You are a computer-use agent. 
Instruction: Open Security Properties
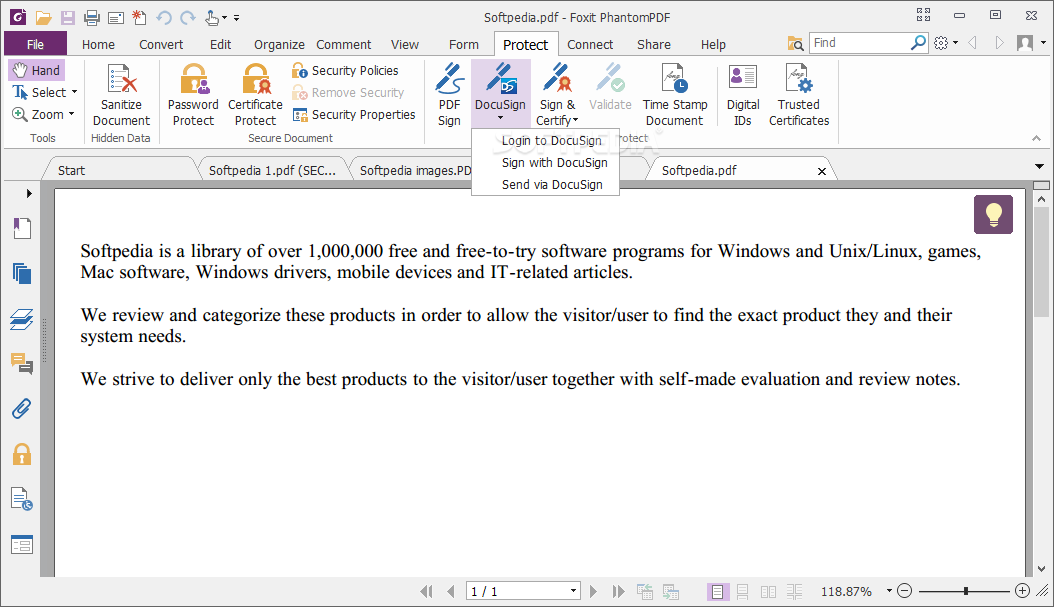coord(354,115)
